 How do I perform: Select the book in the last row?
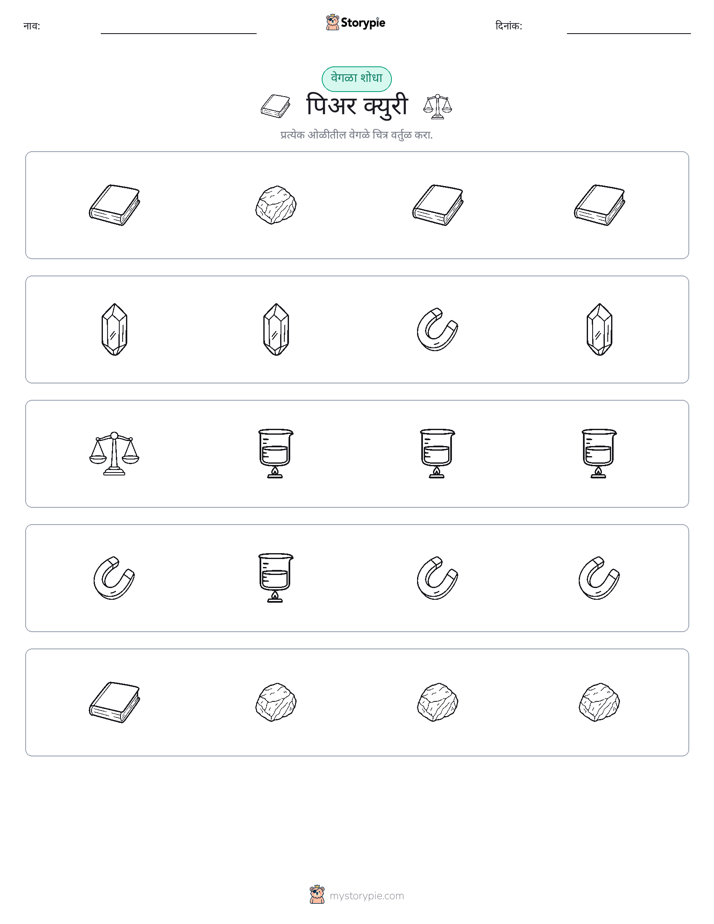click(114, 702)
